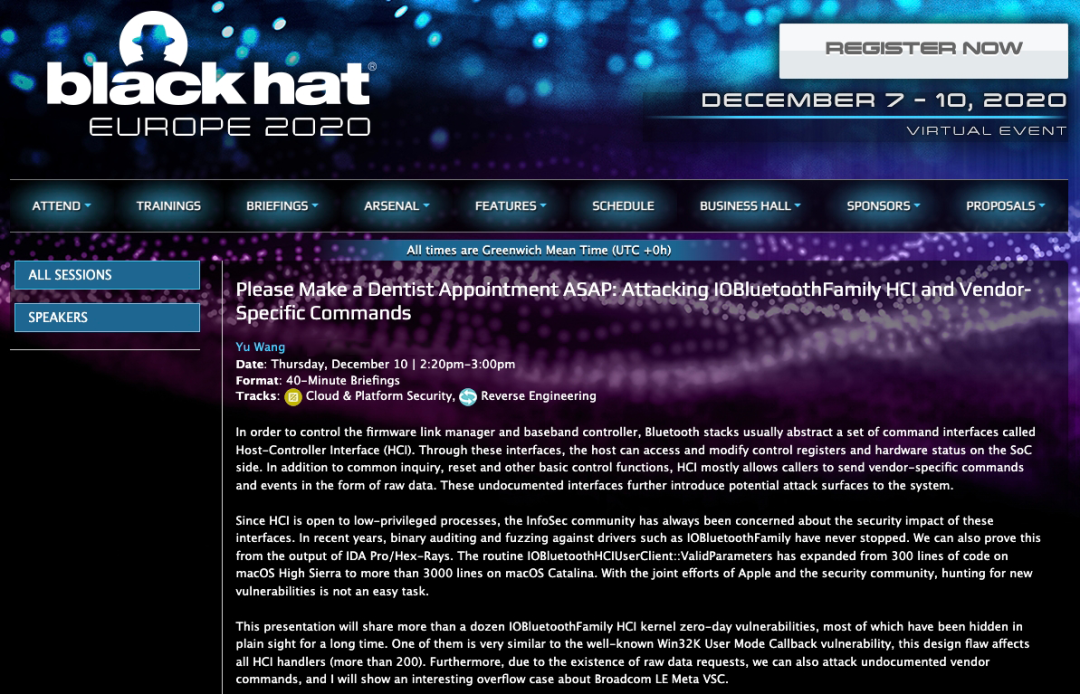The image size is (1080, 694).
Task: Click the Reverse Engineering track label
Action: pos(538,396)
